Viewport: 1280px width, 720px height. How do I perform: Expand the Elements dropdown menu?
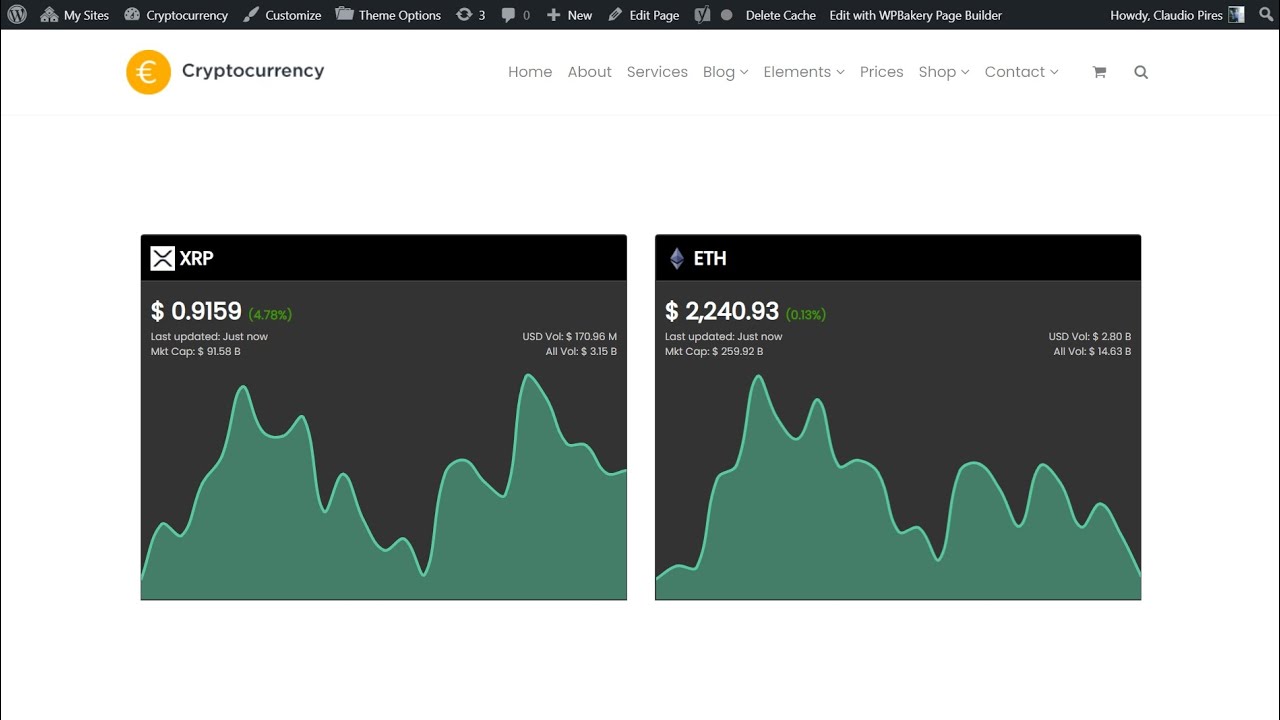[x=803, y=72]
